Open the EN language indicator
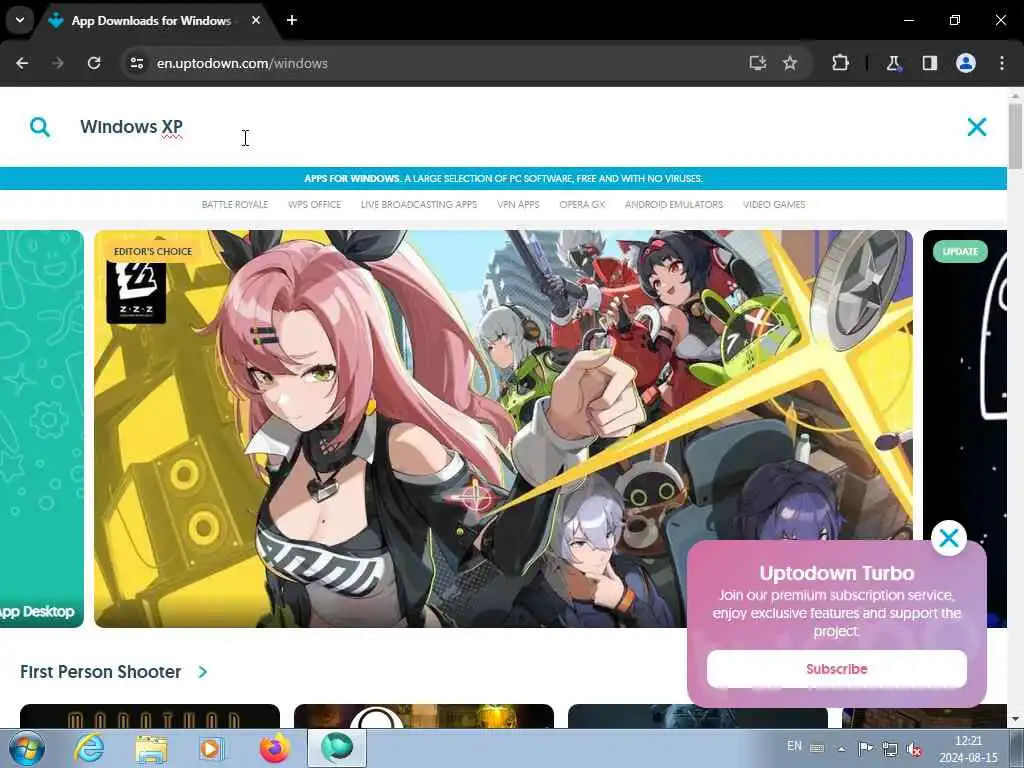 click(x=794, y=746)
